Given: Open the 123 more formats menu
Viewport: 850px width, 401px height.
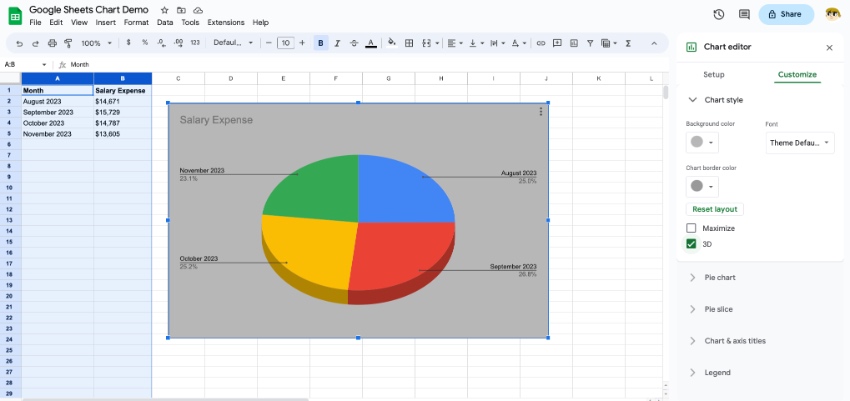Looking at the screenshot, I should [195, 43].
